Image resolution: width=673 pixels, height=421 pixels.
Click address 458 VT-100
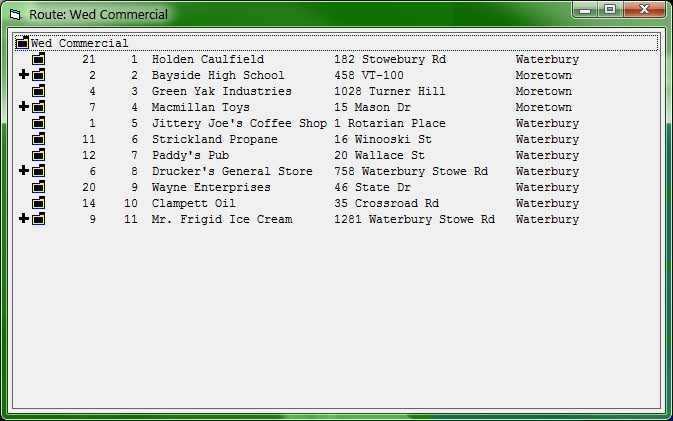(x=369, y=75)
